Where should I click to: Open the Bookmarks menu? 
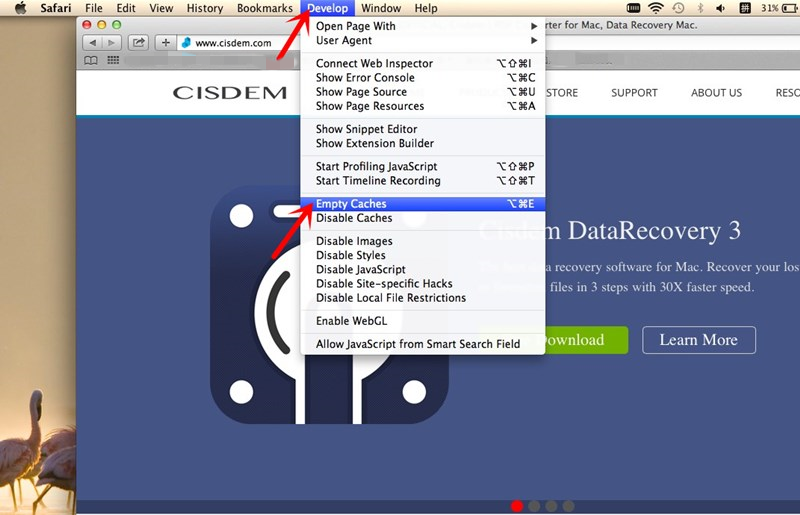pyautogui.click(x=265, y=8)
